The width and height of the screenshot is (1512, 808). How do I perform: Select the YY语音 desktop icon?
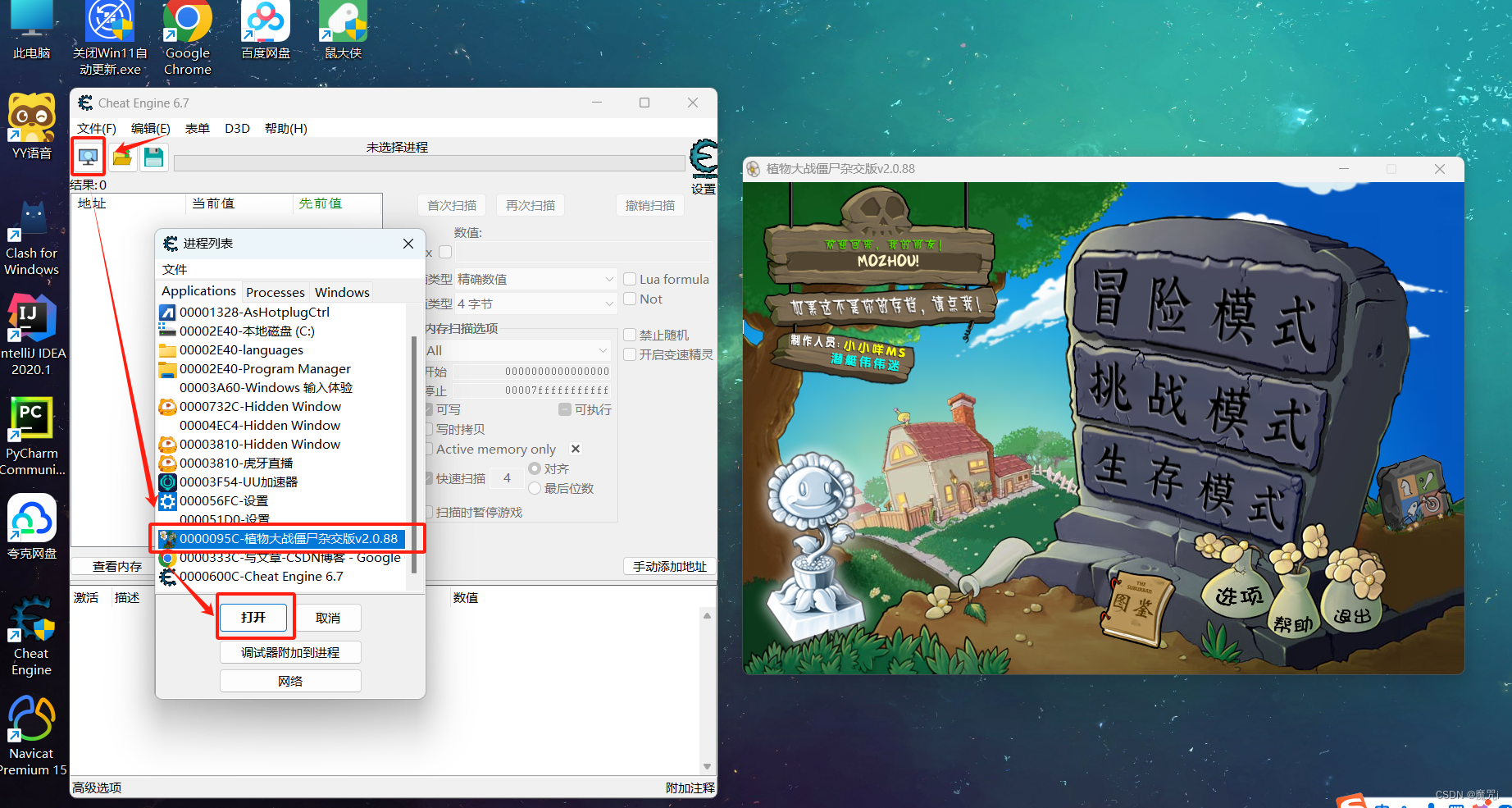coord(31,126)
